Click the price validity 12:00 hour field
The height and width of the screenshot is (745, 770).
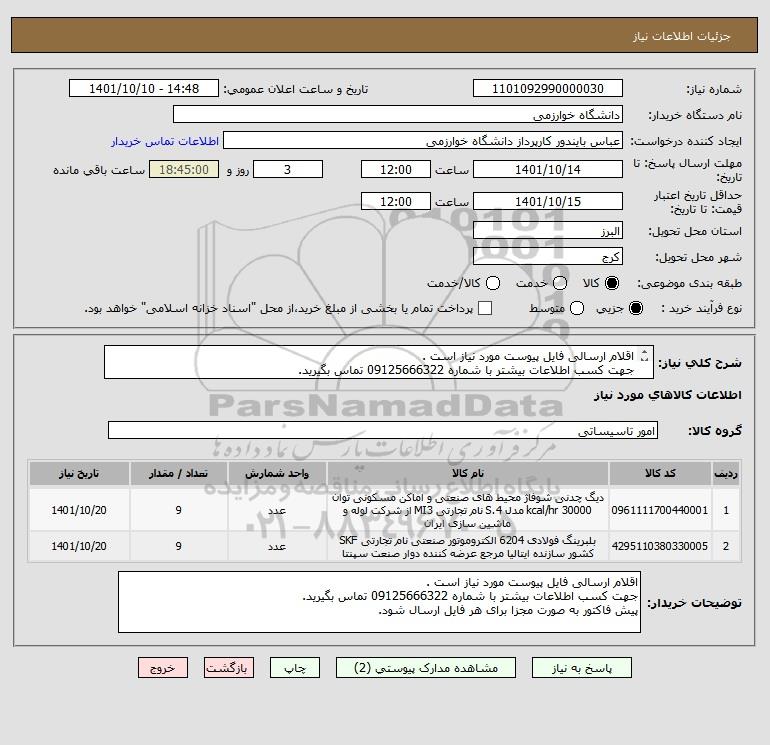(396, 201)
